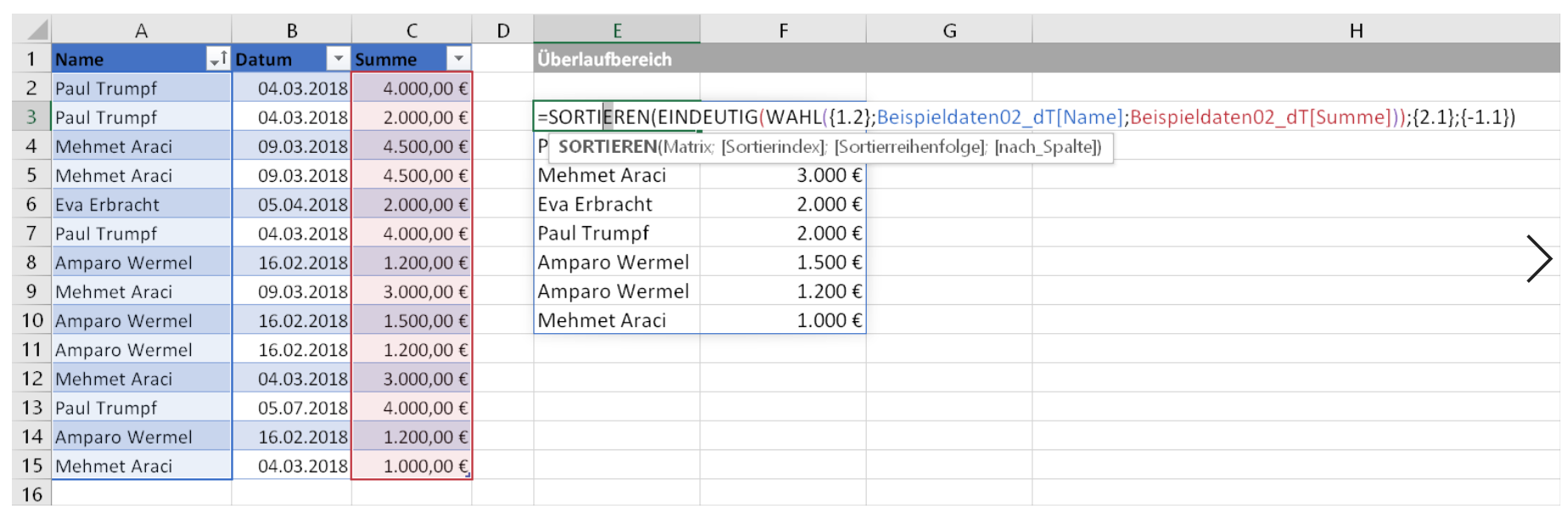This screenshot has width=1568, height=514.
Task: Select date cell 05.07.2018
Action: pyautogui.click(x=292, y=408)
